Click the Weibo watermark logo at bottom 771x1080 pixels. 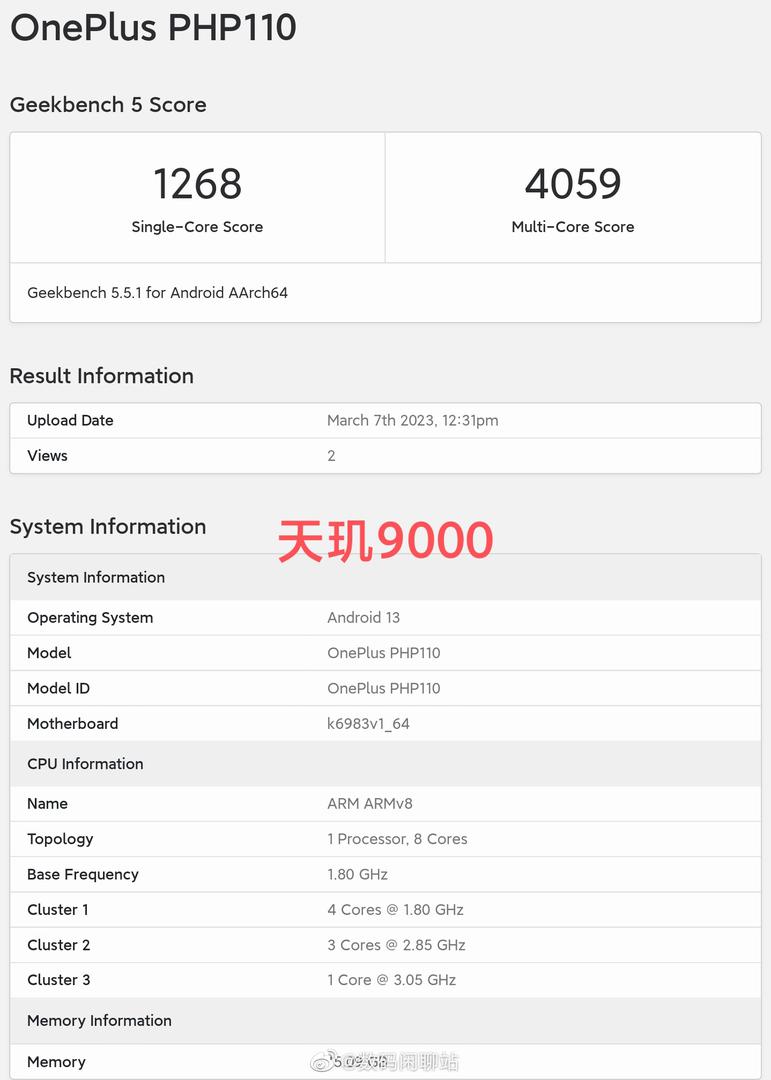pyautogui.click(x=323, y=1061)
